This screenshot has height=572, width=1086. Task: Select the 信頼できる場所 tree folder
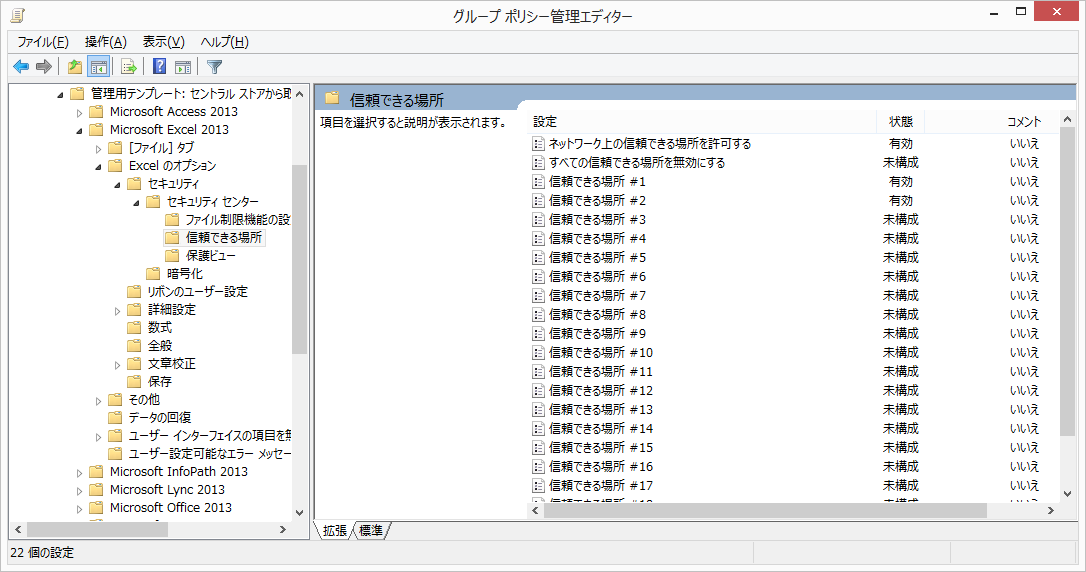click(223, 238)
